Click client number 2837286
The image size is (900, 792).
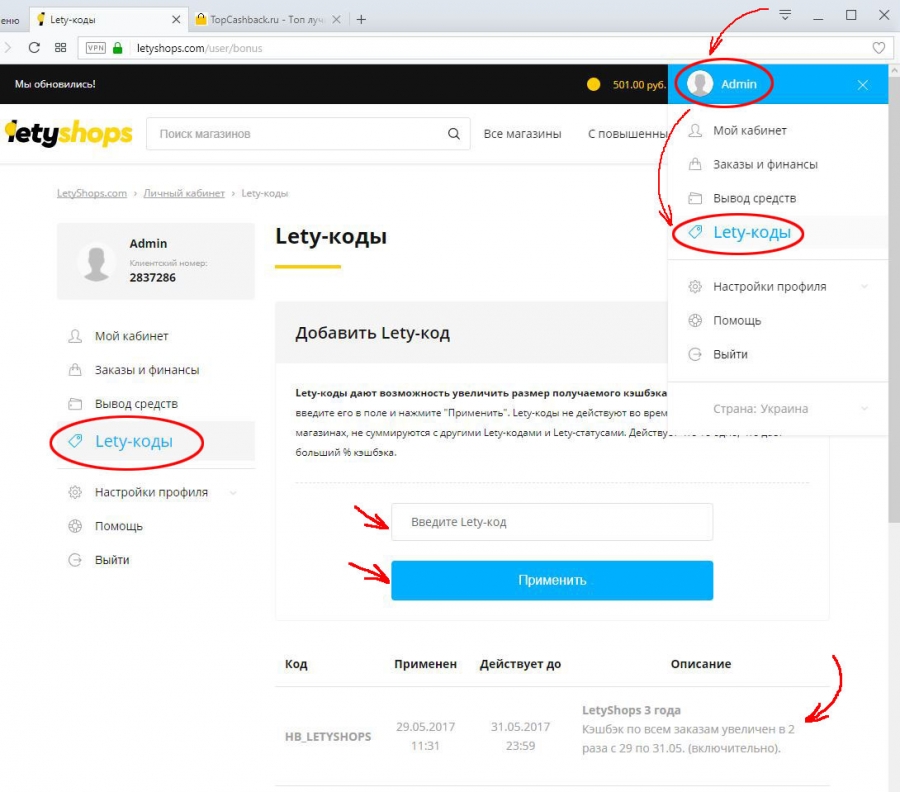click(x=153, y=278)
